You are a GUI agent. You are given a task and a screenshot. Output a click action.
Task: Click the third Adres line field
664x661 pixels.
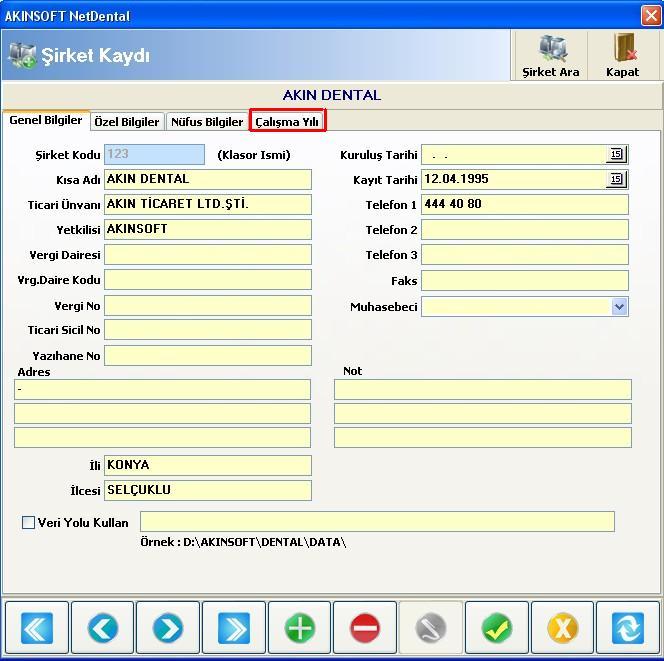[x=162, y=437]
